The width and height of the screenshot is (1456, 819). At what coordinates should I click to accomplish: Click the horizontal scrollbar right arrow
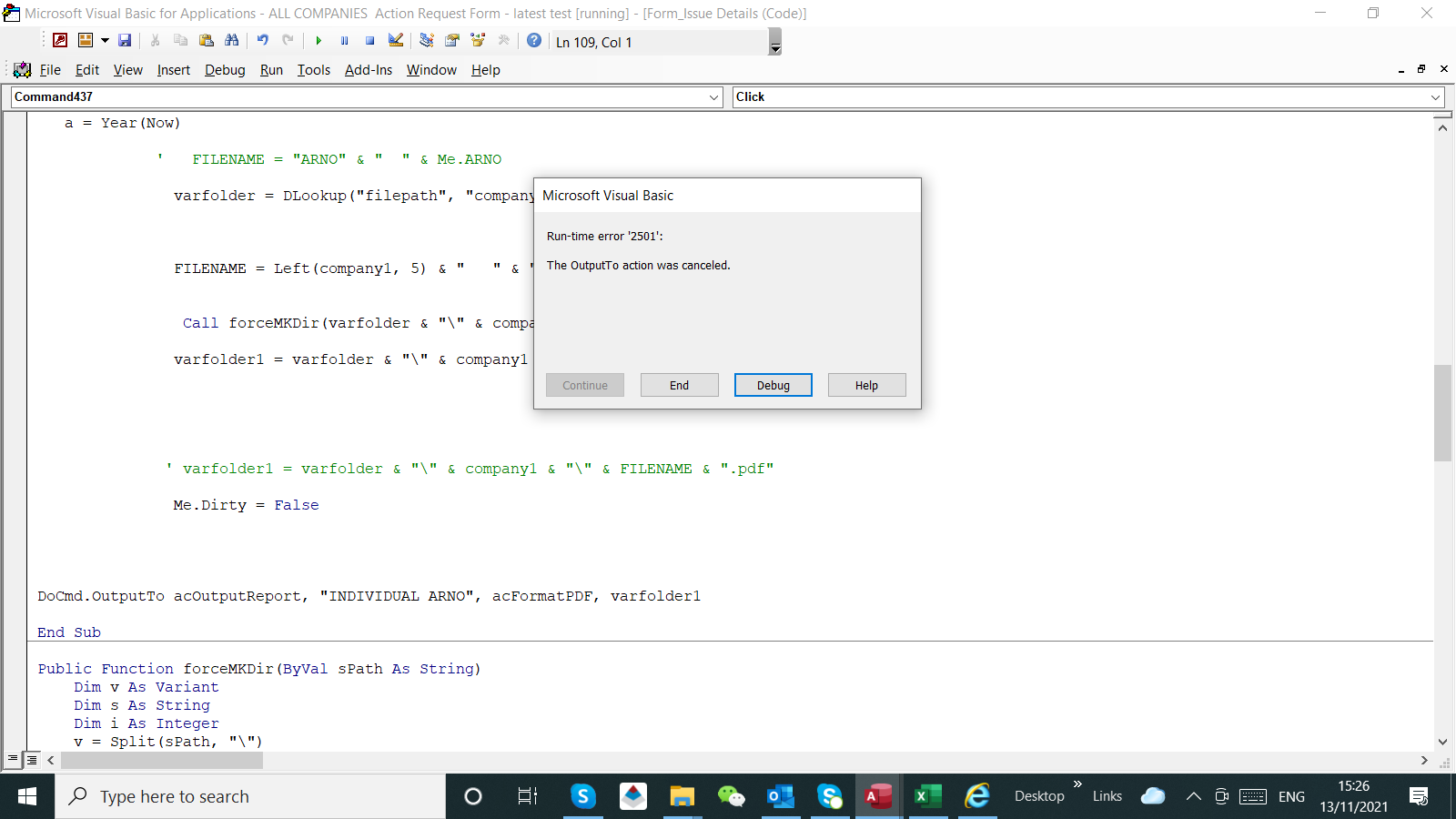[1424, 760]
